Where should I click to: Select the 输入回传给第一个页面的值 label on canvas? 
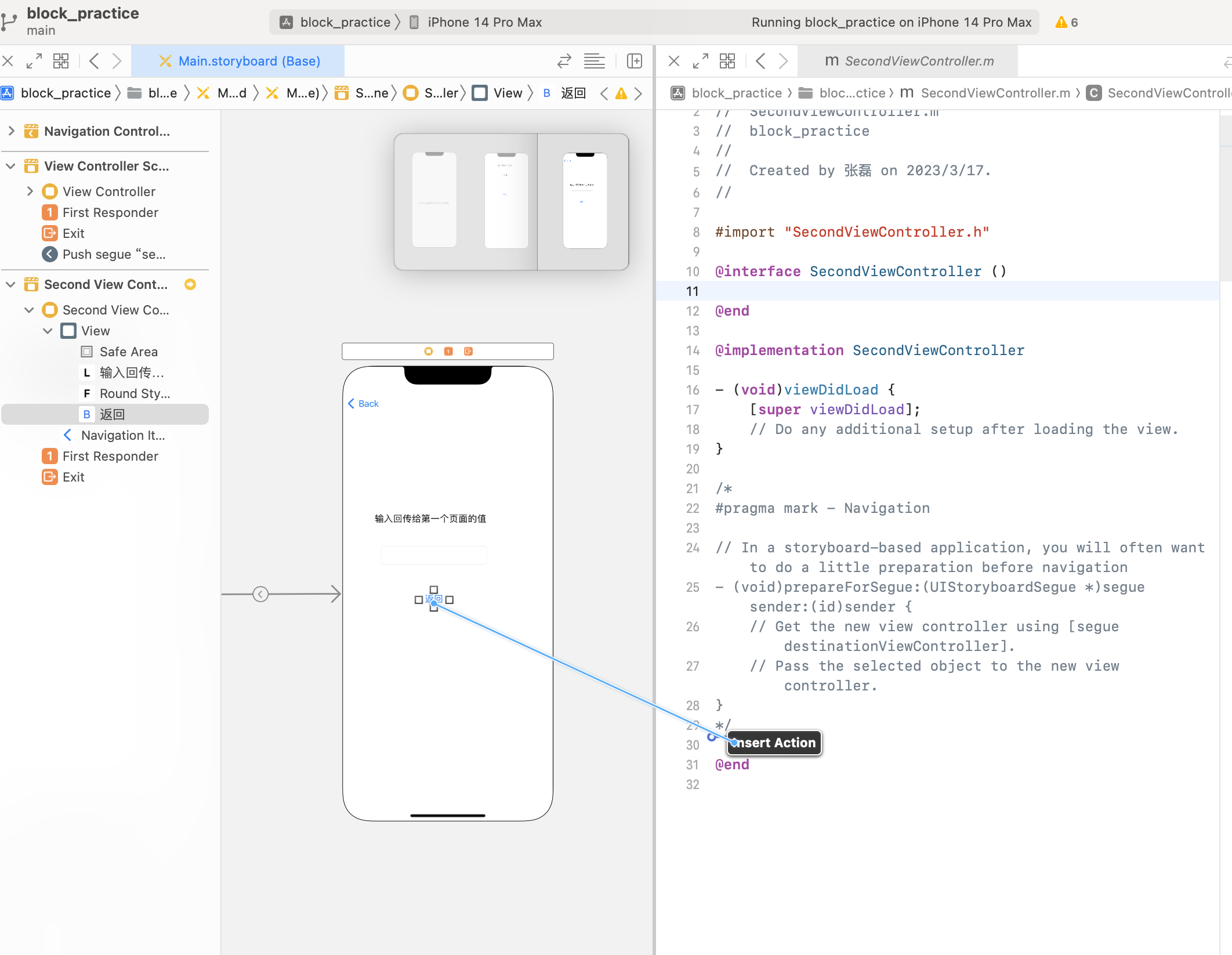coord(430,518)
